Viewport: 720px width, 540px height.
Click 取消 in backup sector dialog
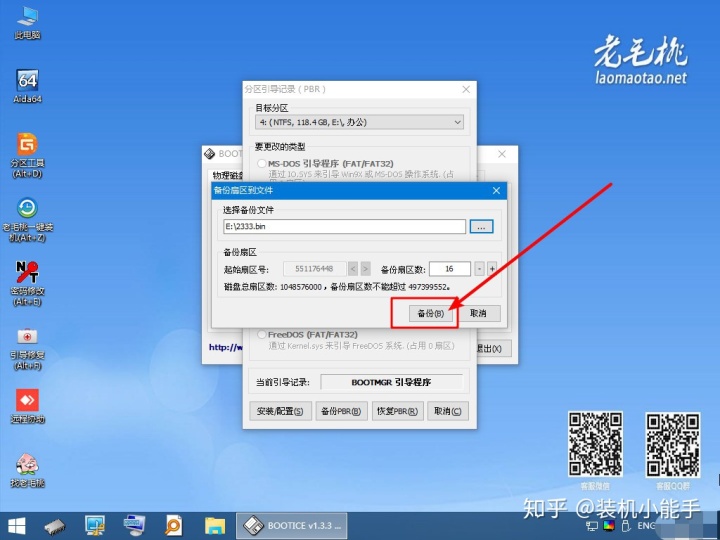click(x=478, y=314)
